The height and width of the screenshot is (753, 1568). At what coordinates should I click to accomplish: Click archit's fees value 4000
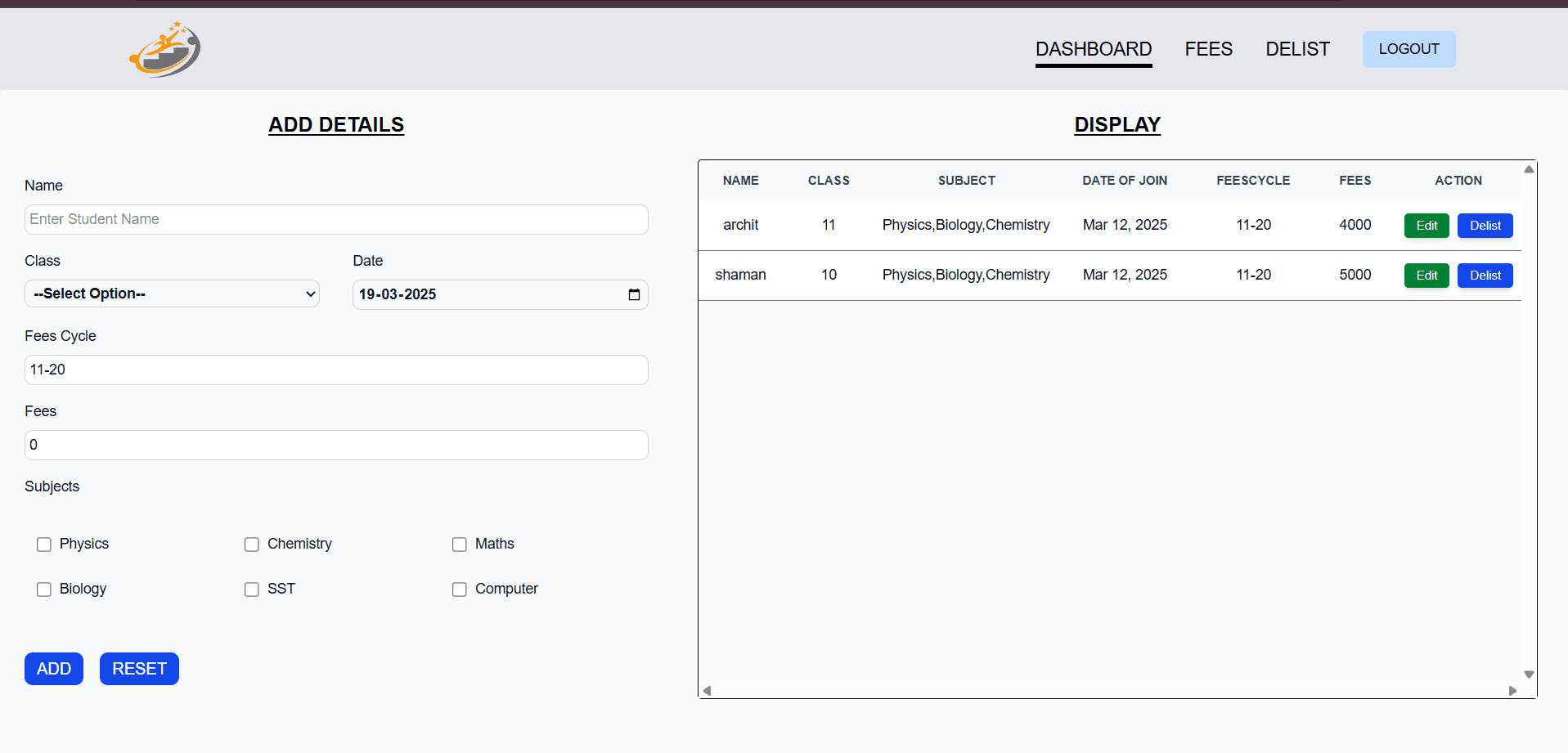(x=1355, y=225)
